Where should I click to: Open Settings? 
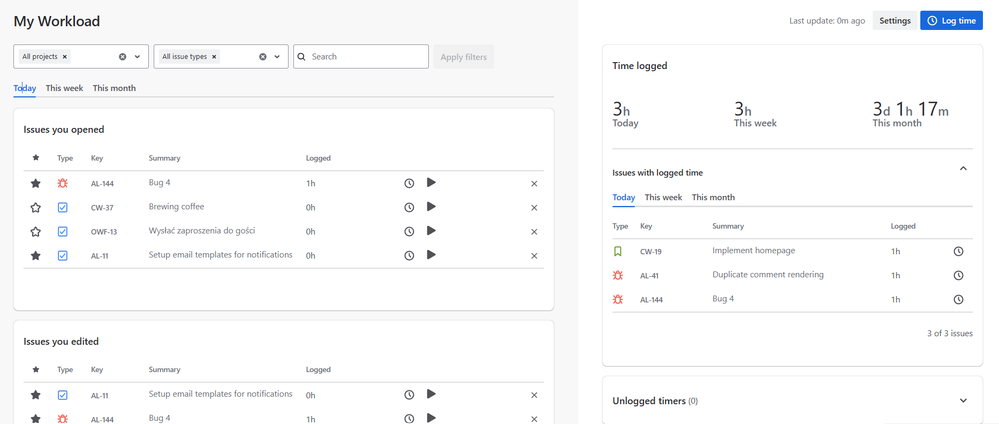pos(895,20)
